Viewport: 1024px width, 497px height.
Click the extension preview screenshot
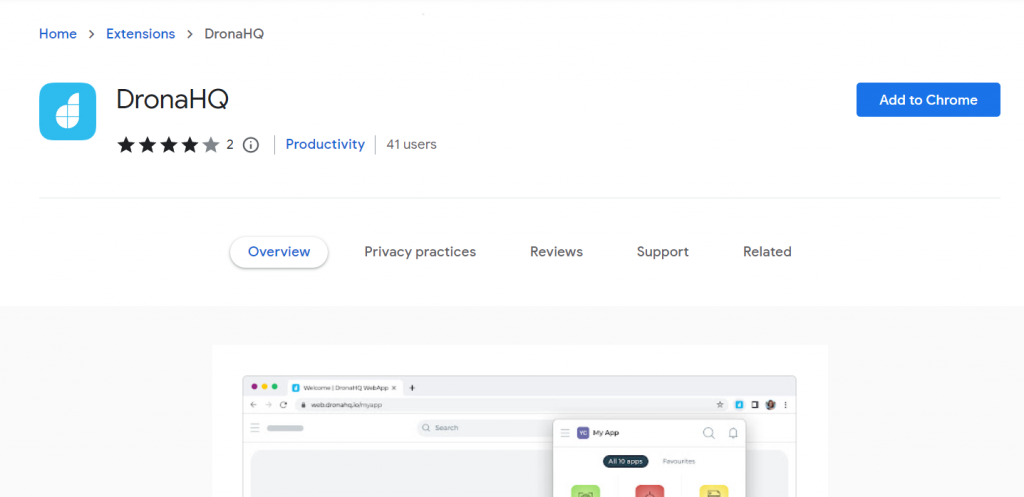tap(520, 421)
